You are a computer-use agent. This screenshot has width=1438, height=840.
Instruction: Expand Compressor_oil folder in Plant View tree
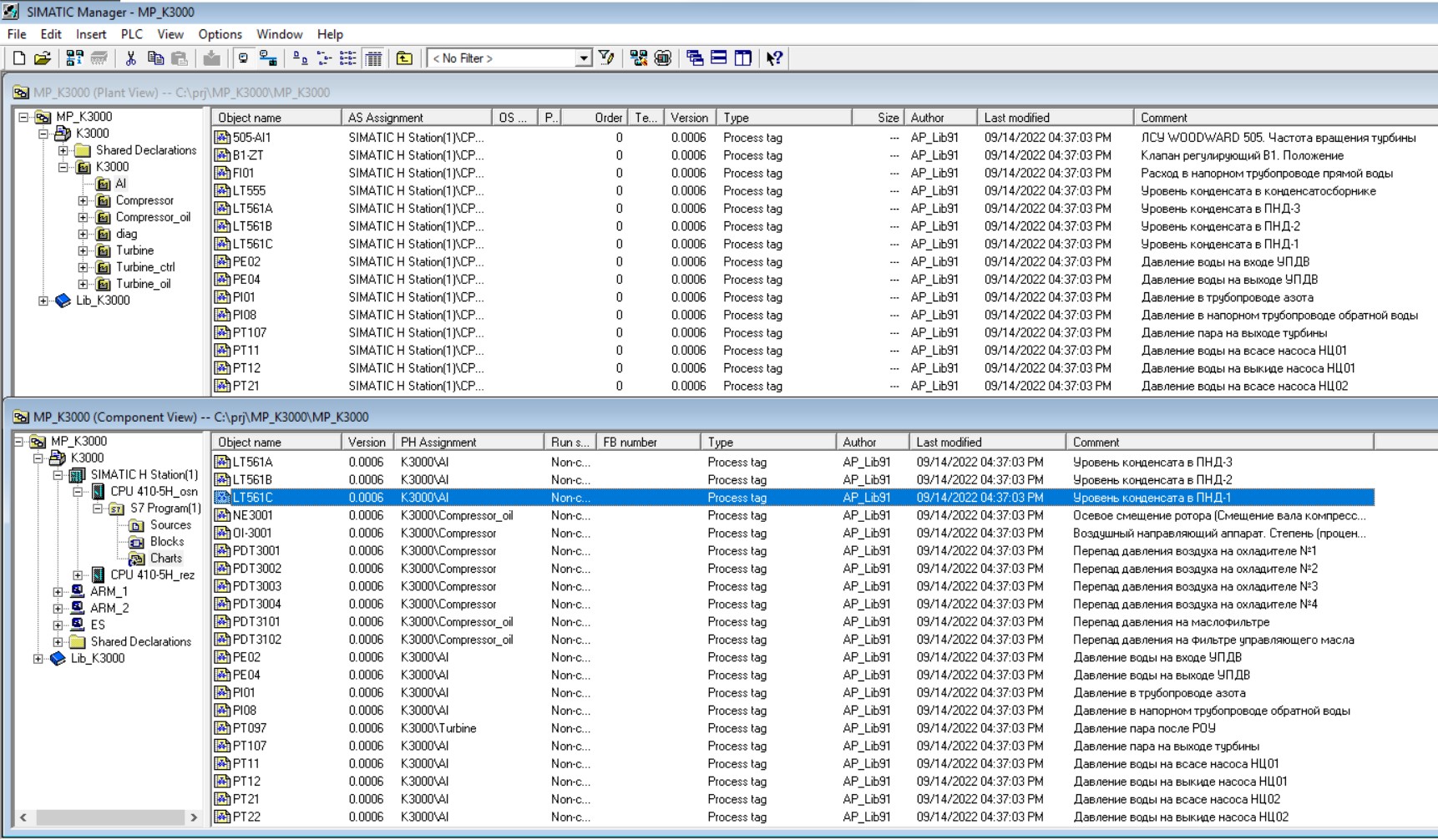pyautogui.click(x=83, y=217)
